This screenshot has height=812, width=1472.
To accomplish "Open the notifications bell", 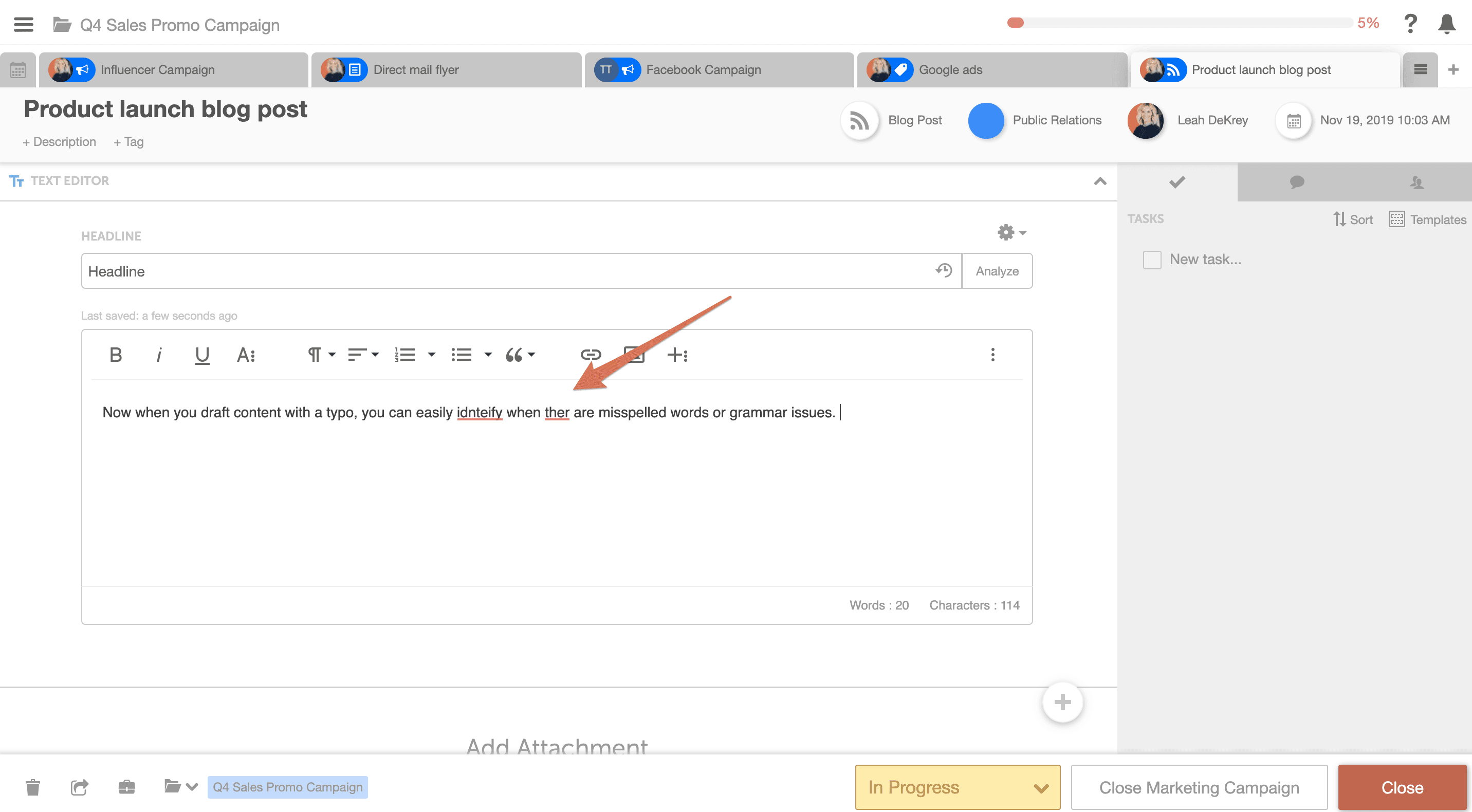I will pos(1446,24).
